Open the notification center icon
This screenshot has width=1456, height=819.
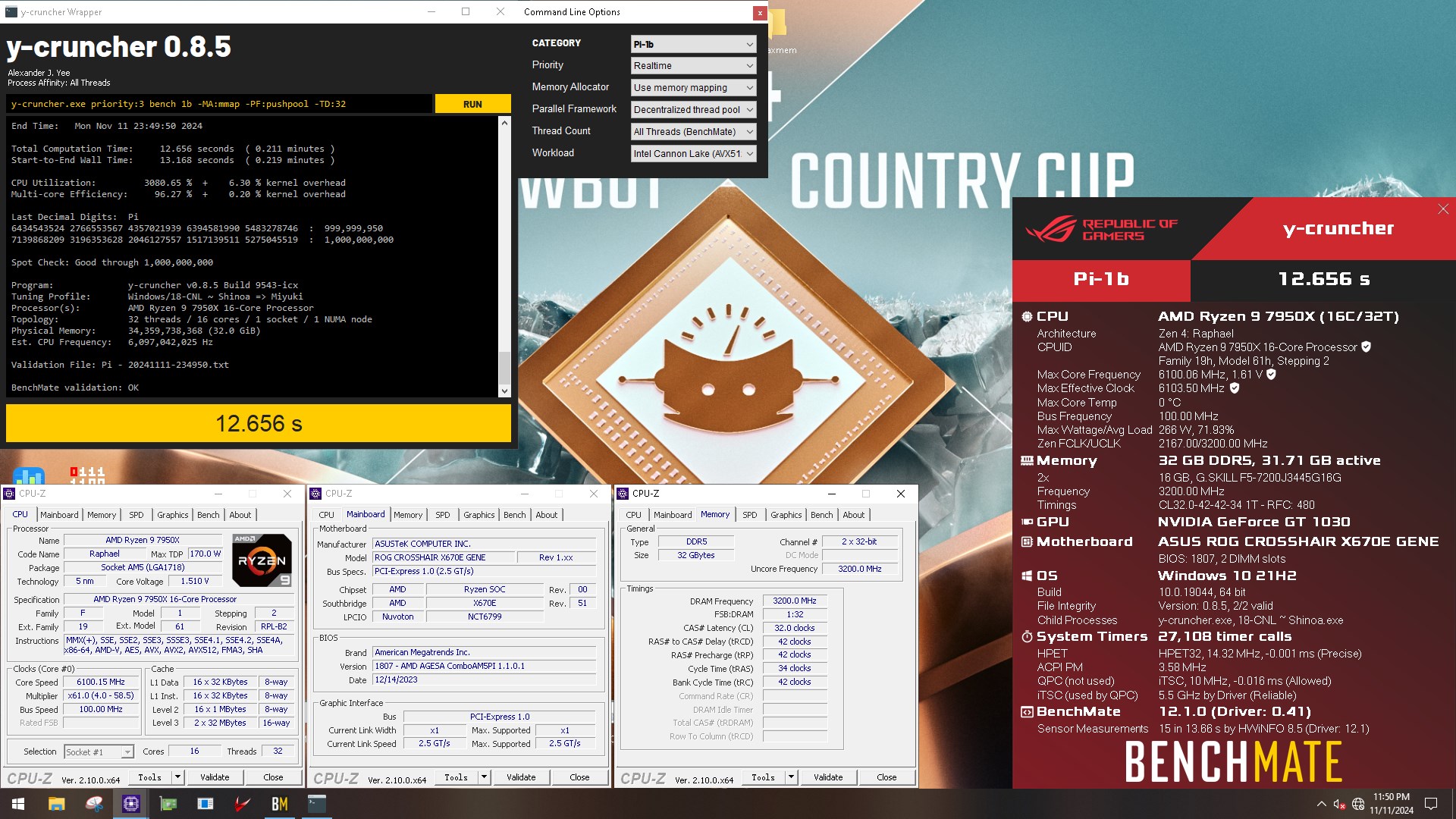(1431, 804)
